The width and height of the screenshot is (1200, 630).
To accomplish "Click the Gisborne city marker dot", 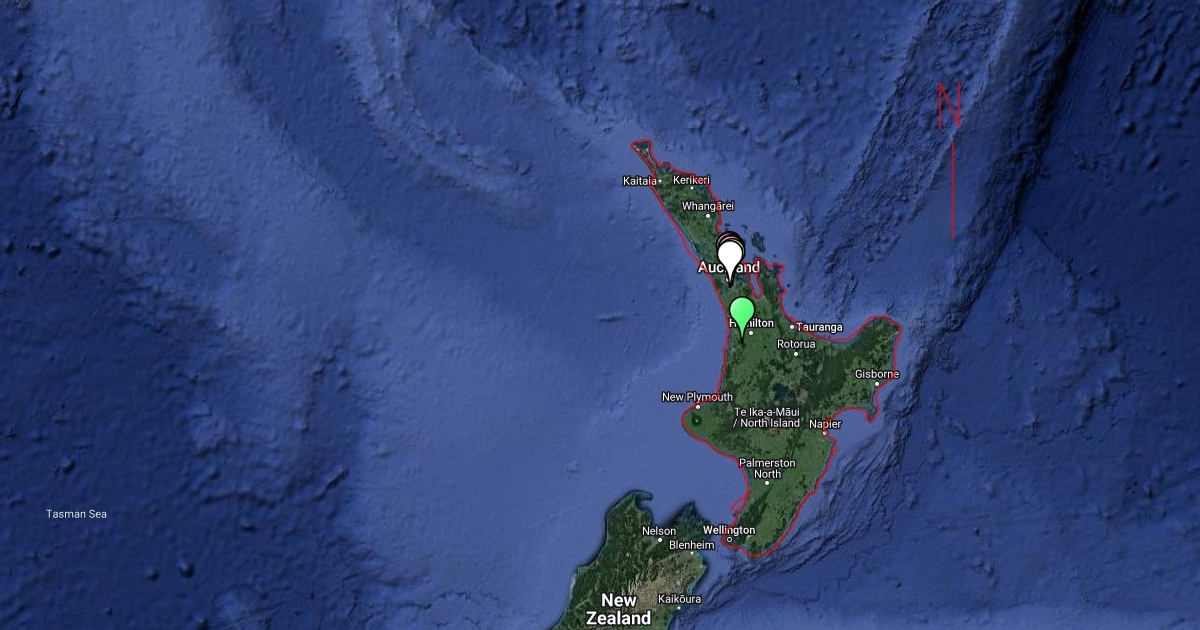I will [x=877, y=384].
